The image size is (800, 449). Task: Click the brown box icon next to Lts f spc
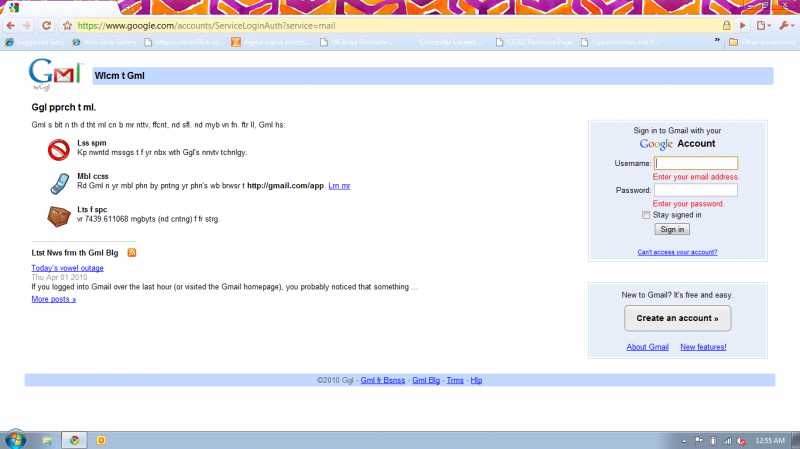pyautogui.click(x=59, y=217)
